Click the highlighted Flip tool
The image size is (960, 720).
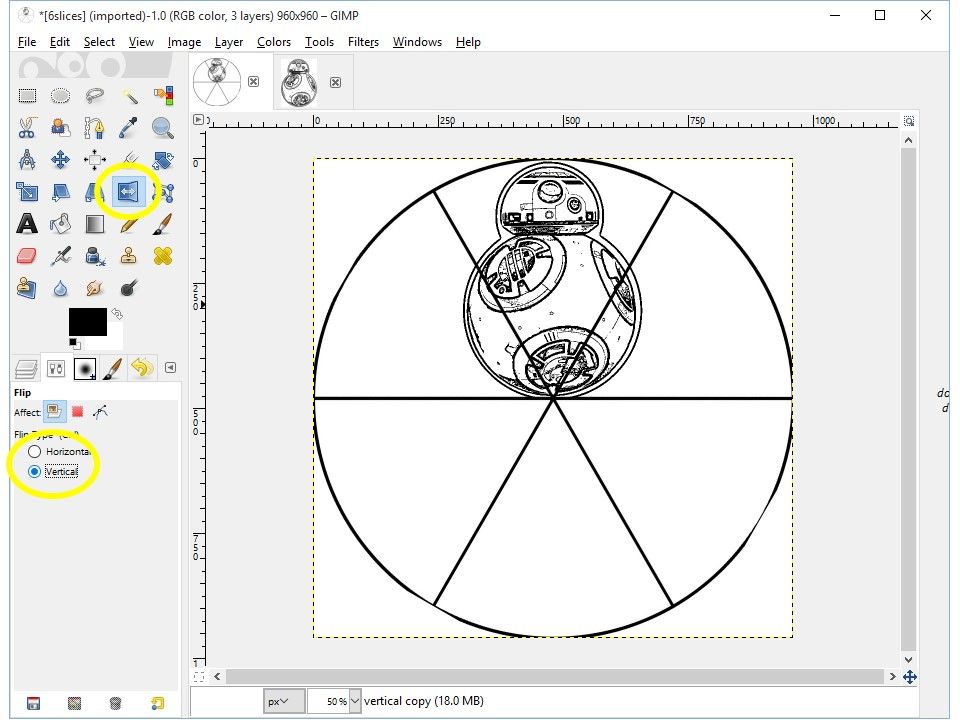pos(128,192)
